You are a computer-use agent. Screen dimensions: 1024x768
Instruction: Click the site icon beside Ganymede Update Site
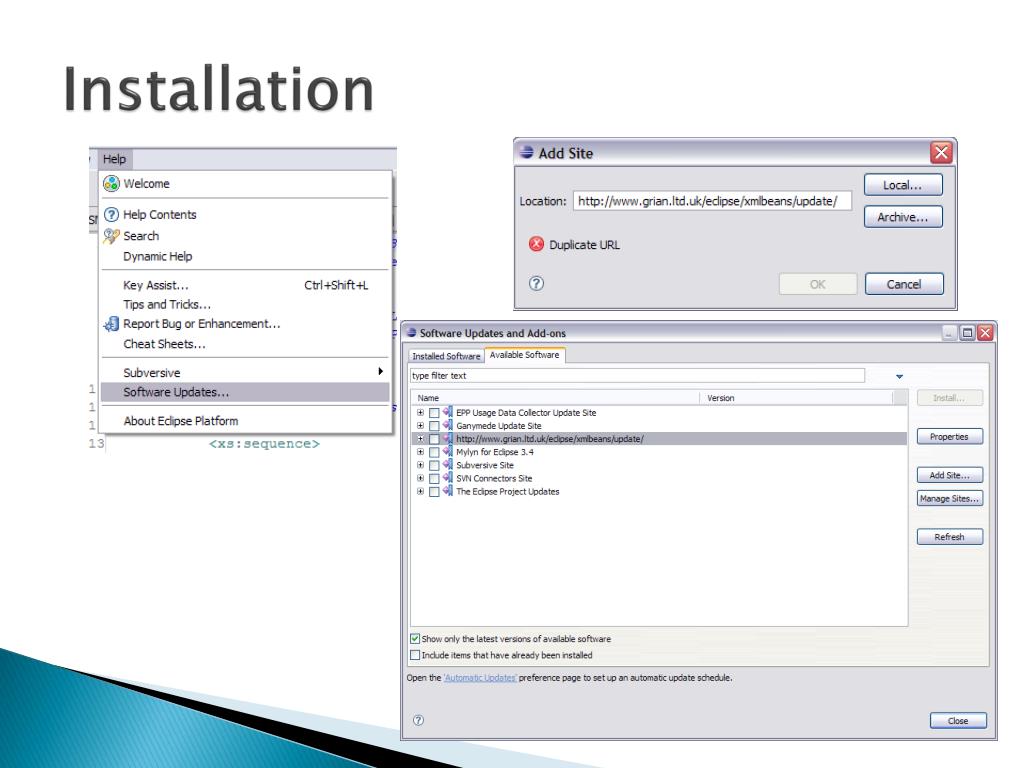click(447, 425)
